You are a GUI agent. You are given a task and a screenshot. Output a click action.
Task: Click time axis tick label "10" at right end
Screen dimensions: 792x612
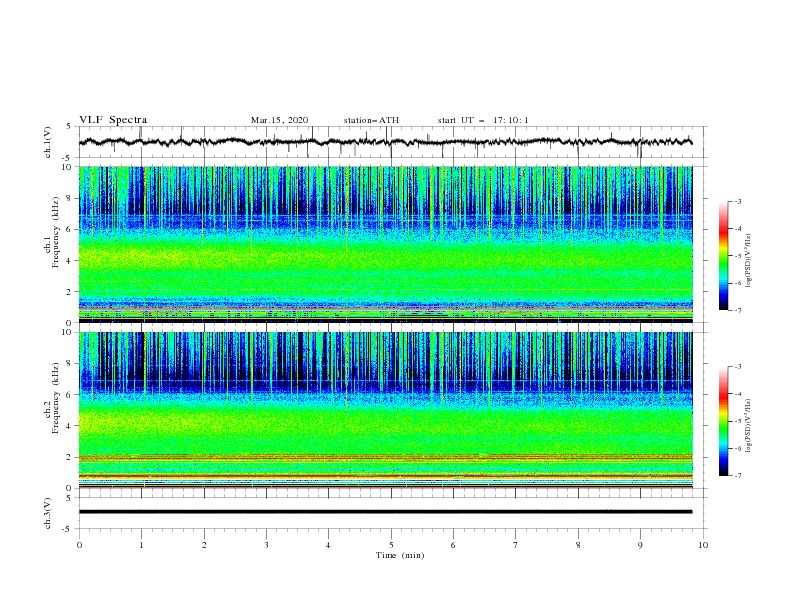pyautogui.click(x=703, y=545)
